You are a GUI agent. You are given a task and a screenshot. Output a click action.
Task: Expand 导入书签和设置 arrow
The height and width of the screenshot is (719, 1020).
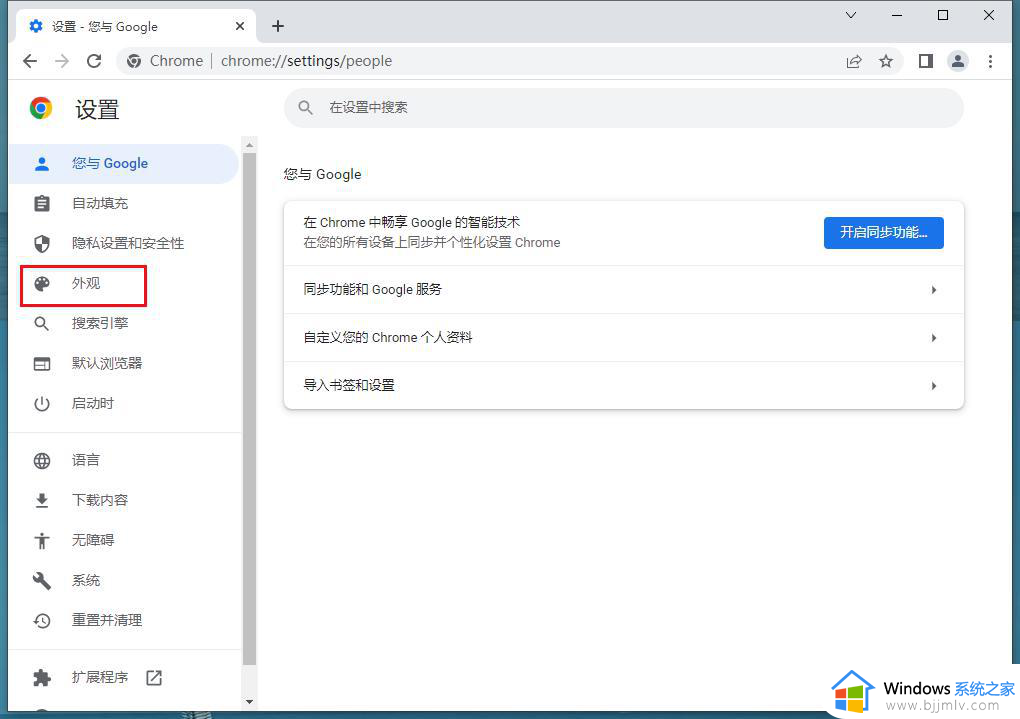933,386
